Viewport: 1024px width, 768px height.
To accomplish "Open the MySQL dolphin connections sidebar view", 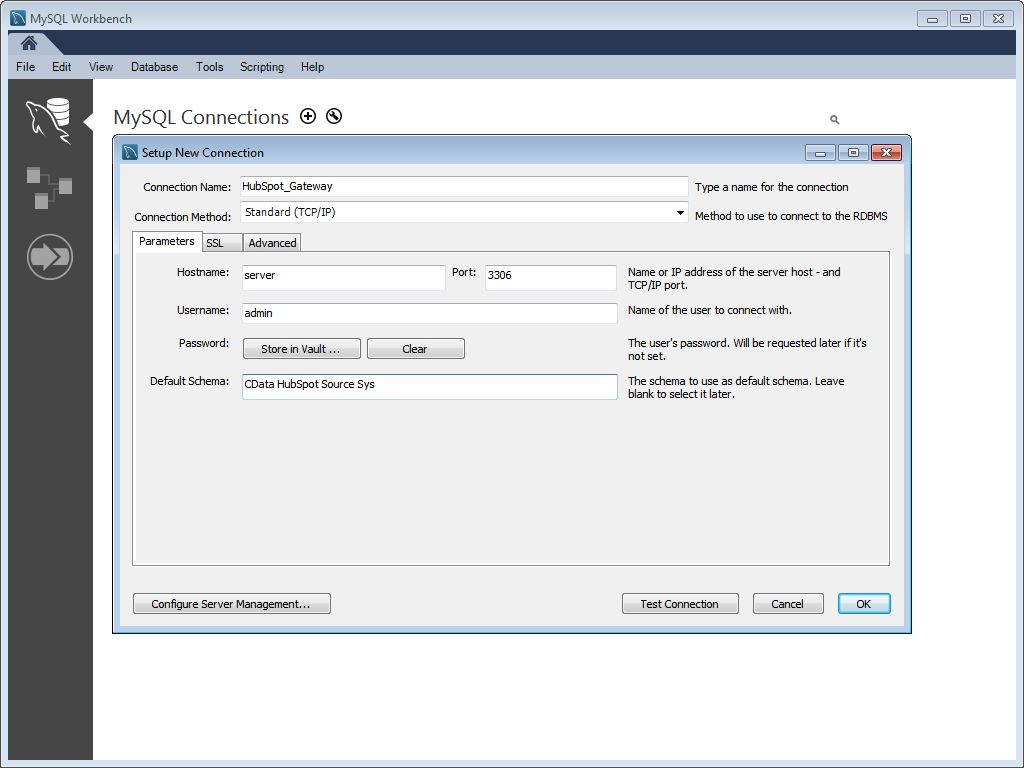I will (x=48, y=120).
